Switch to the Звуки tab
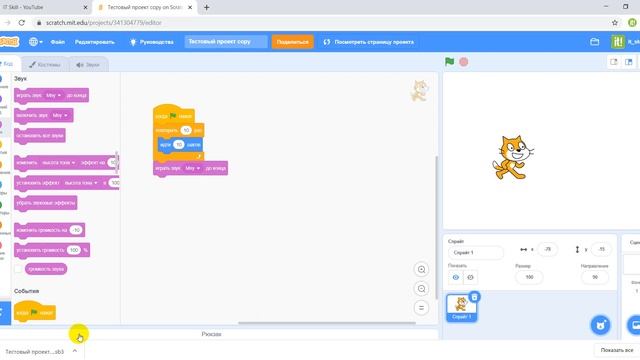640x360 pixels. [88, 64]
